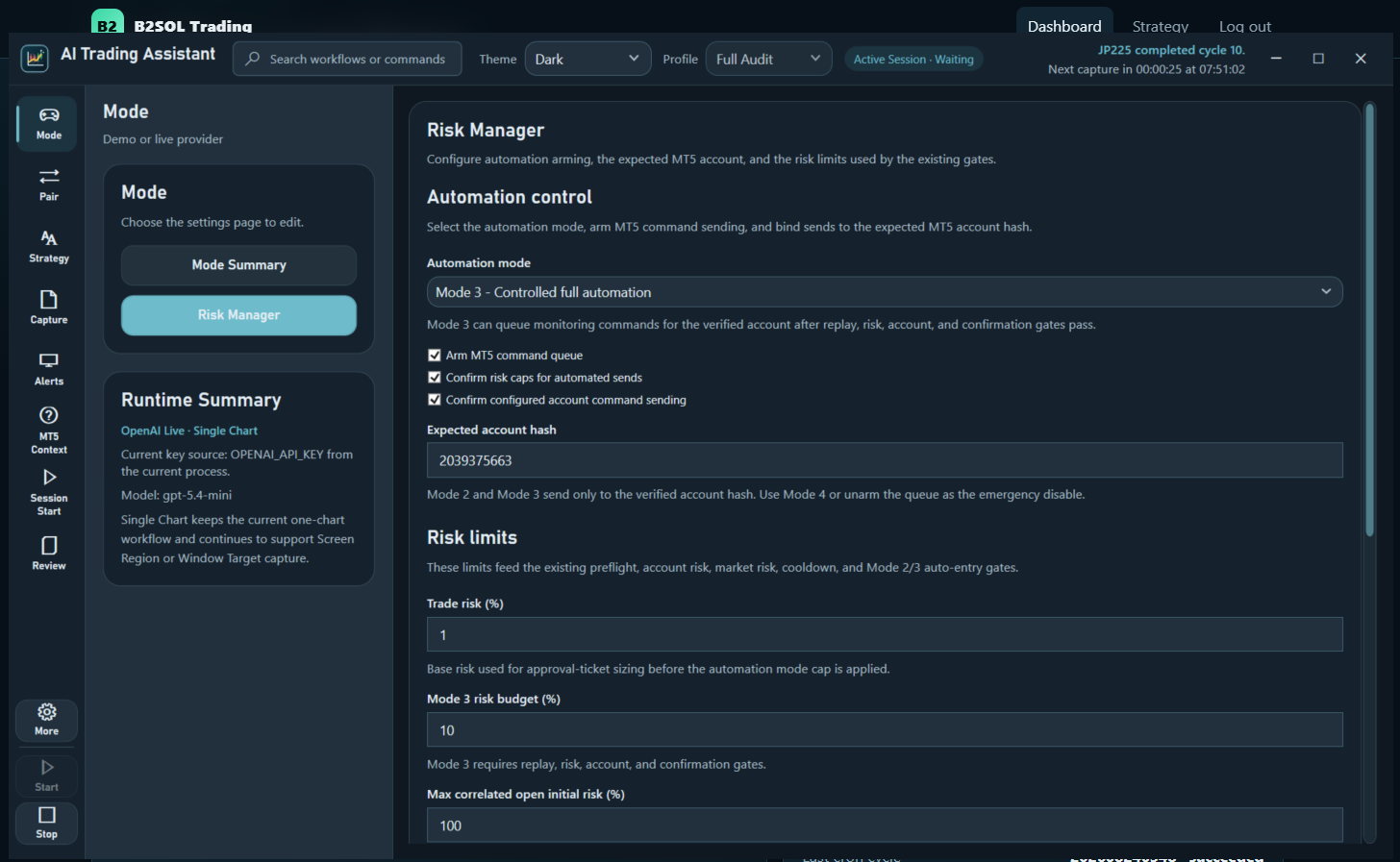Open the Review sidebar section
The height and width of the screenshot is (862, 1400).
[x=48, y=554]
